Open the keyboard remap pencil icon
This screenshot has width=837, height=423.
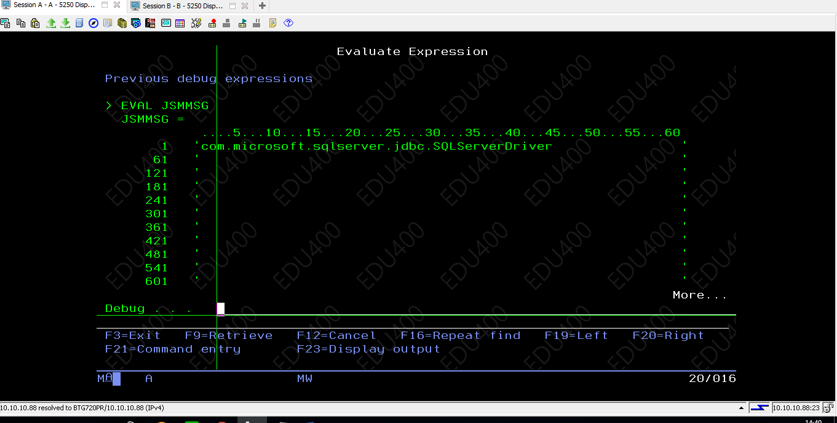point(196,23)
